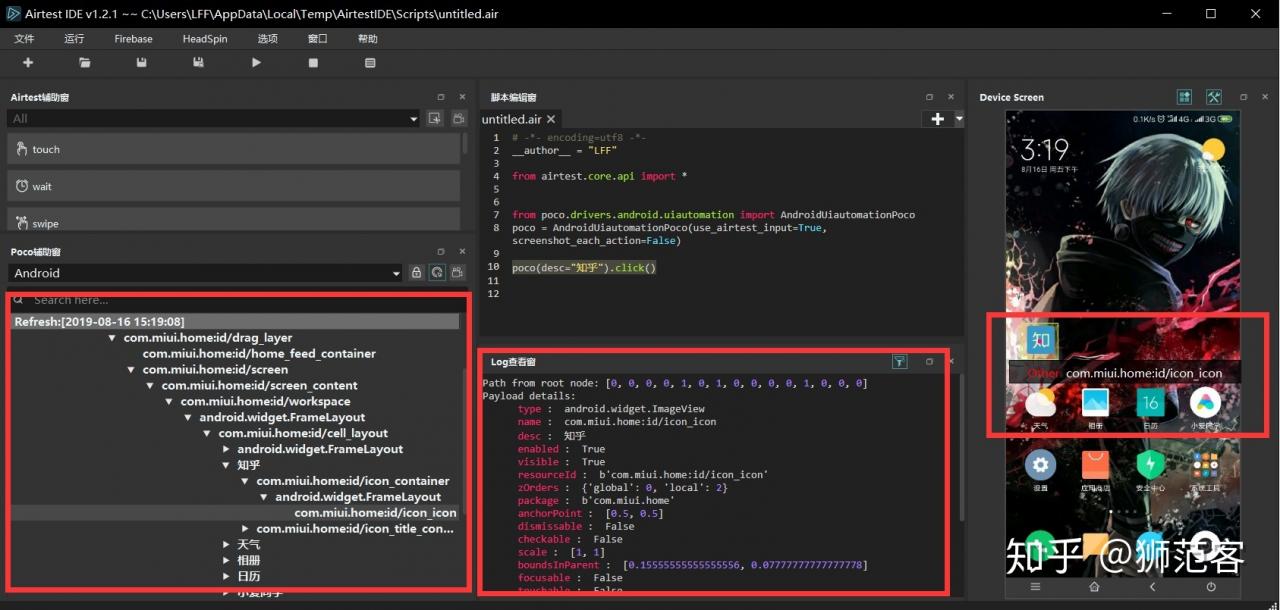Close the untitled.air tab
1280x610 pixels.
551,119
